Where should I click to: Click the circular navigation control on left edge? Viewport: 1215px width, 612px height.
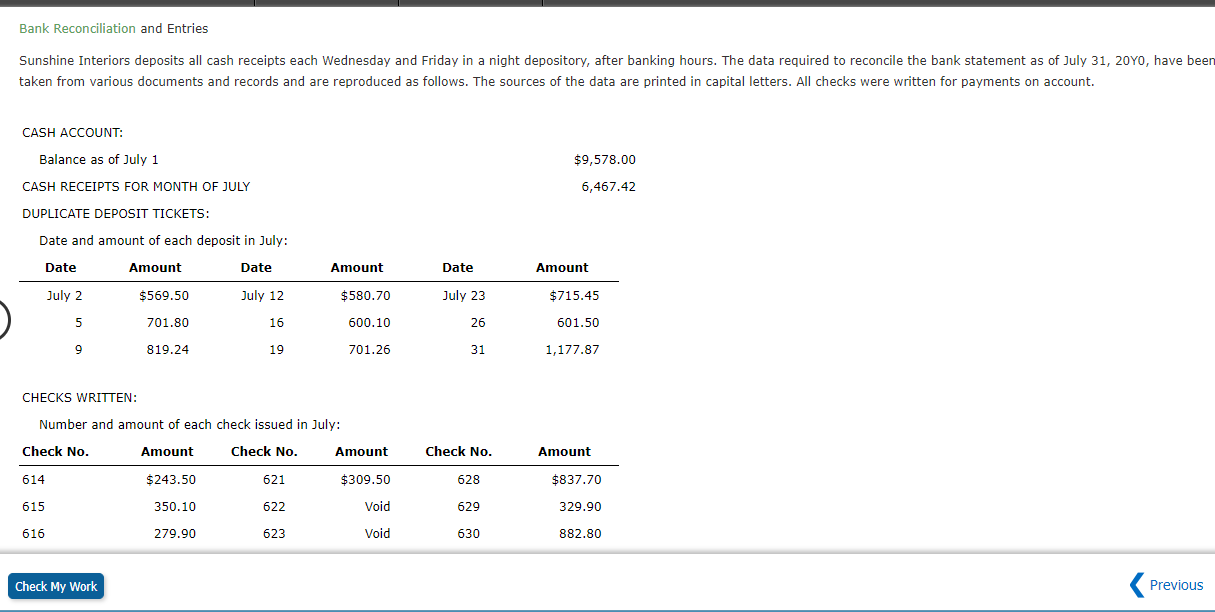click(x=3, y=320)
